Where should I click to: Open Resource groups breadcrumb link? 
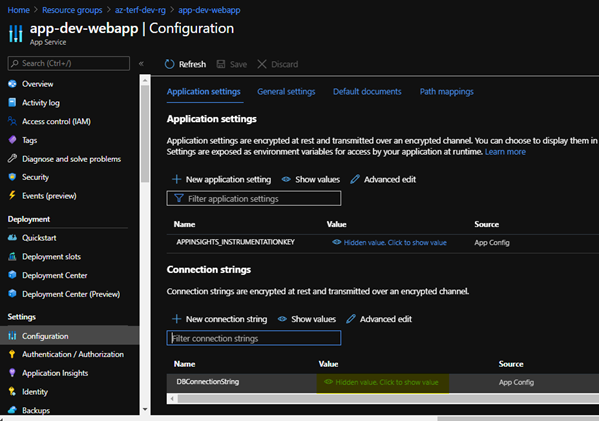click(72, 10)
